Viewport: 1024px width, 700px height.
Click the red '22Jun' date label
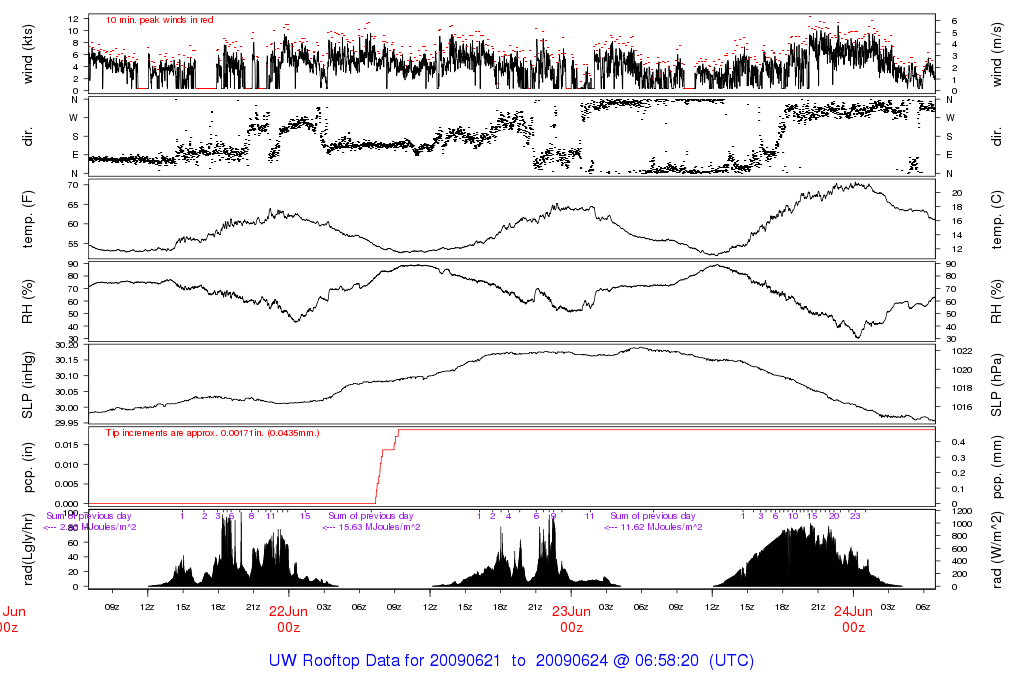coord(288,612)
